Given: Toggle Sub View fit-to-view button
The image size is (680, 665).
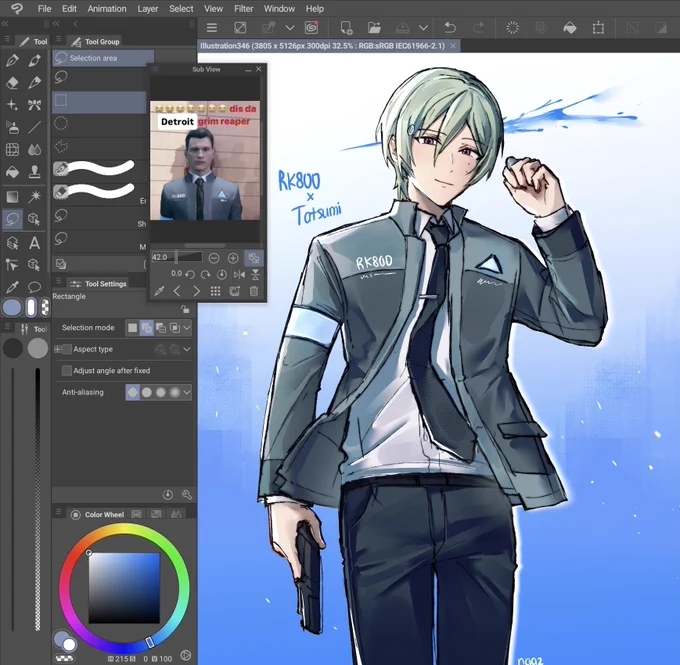Looking at the screenshot, I should 254,258.
